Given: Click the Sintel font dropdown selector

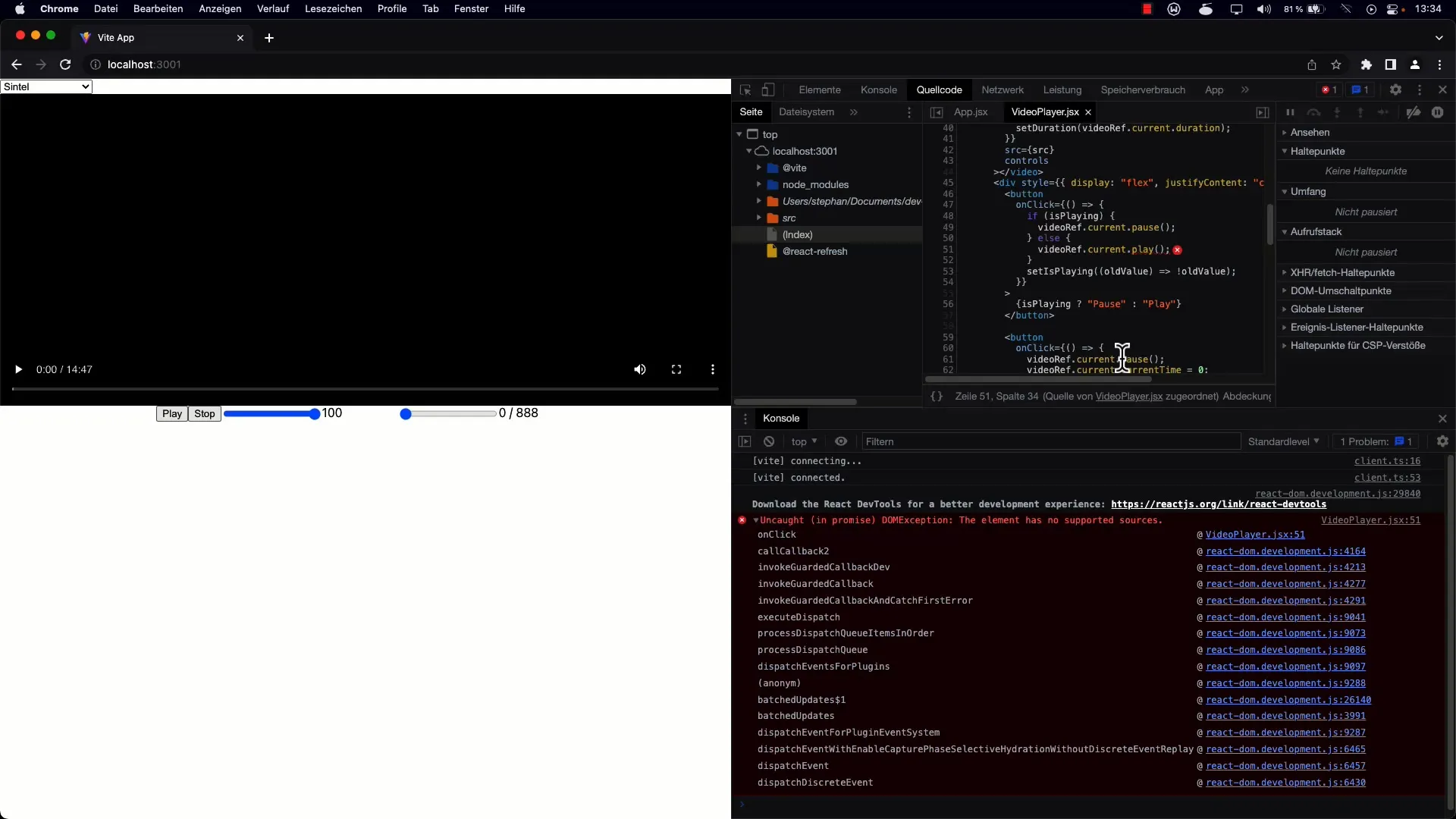Looking at the screenshot, I should [47, 86].
